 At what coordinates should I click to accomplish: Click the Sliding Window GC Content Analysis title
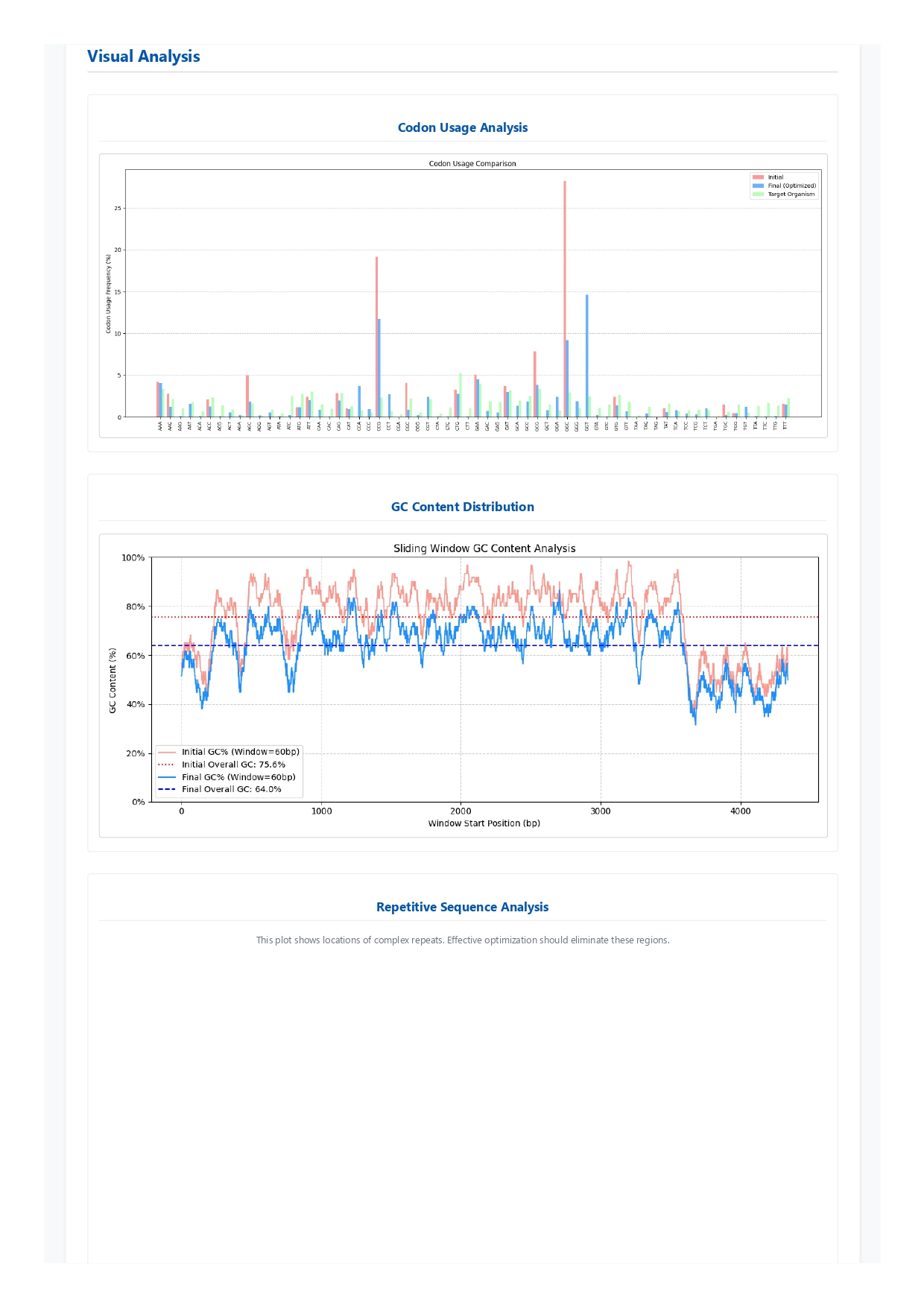(484, 548)
